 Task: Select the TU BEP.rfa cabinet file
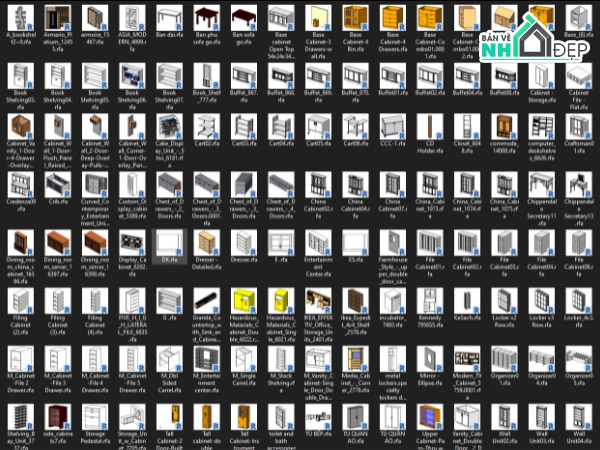click(319, 416)
